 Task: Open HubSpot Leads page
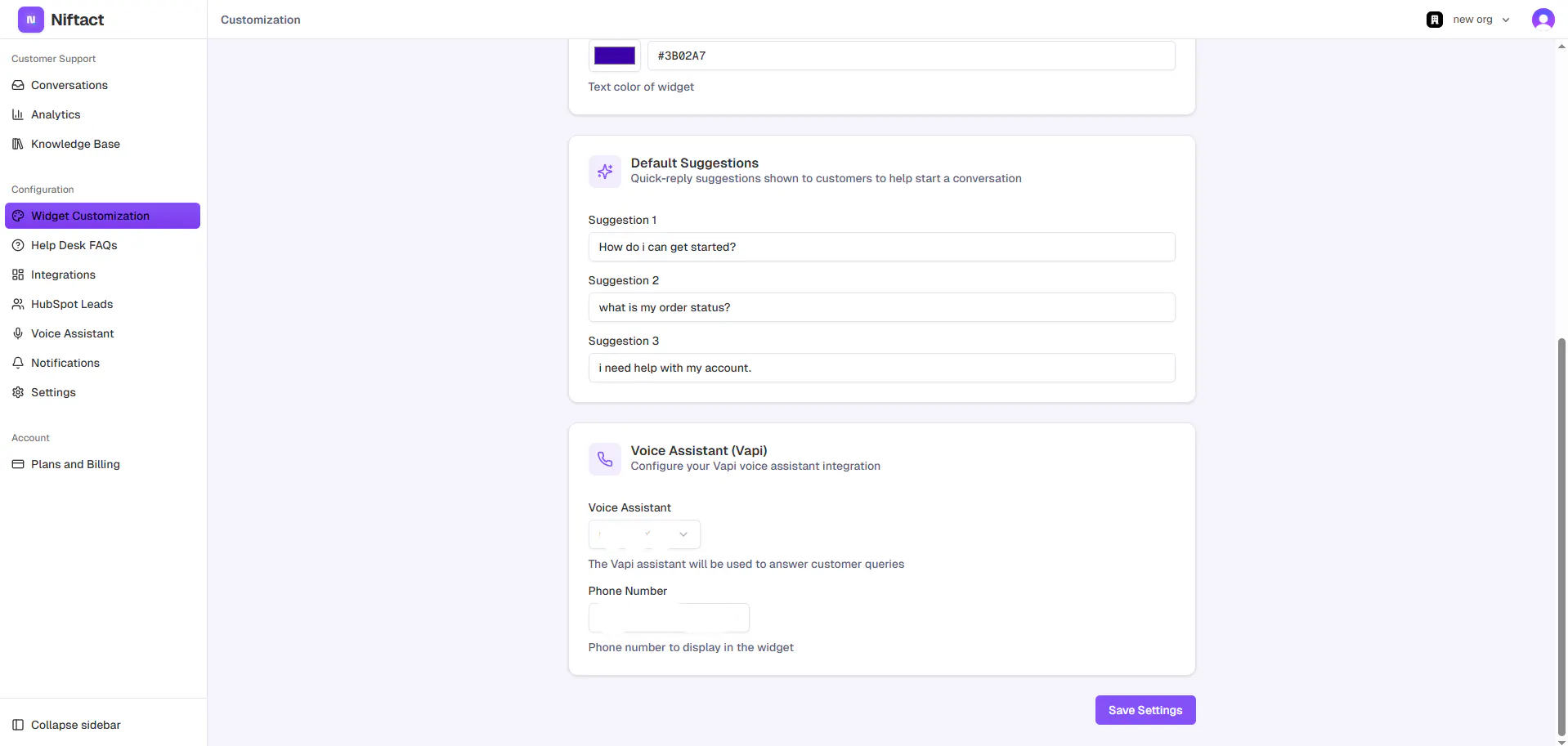pos(102,304)
